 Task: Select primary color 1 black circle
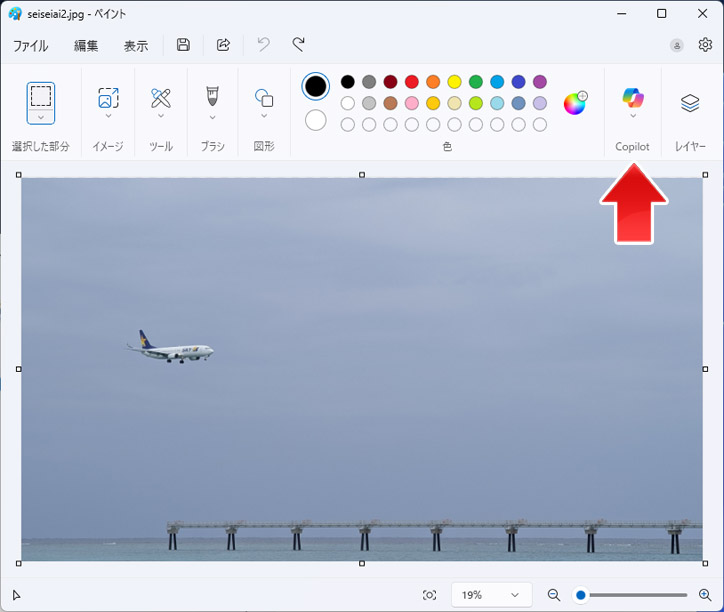click(315, 86)
